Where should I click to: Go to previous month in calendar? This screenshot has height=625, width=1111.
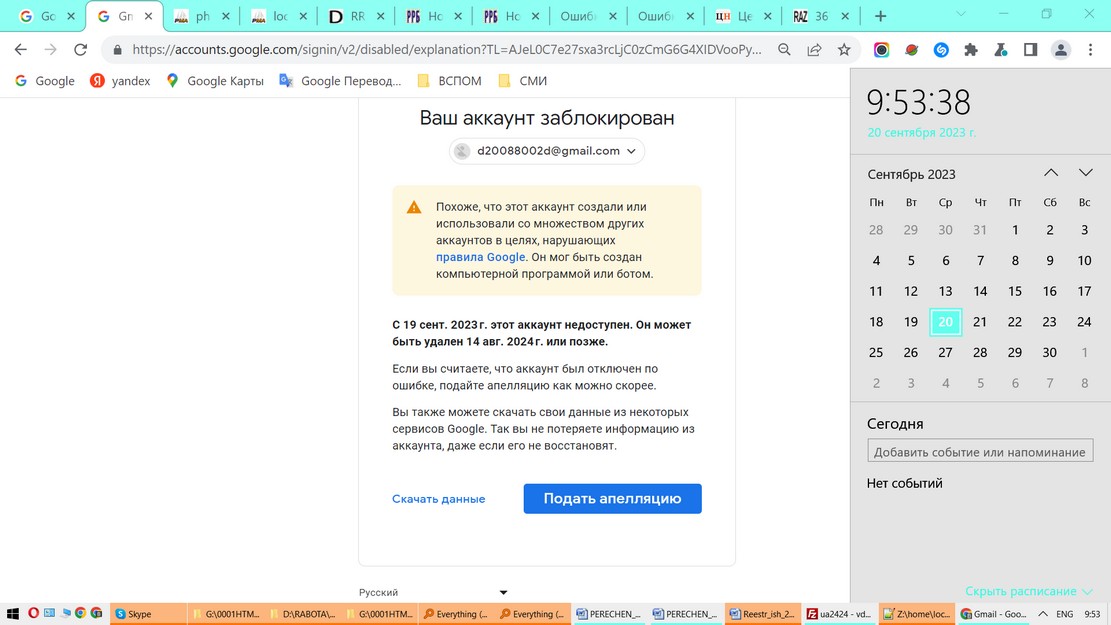click(1051, 173)
